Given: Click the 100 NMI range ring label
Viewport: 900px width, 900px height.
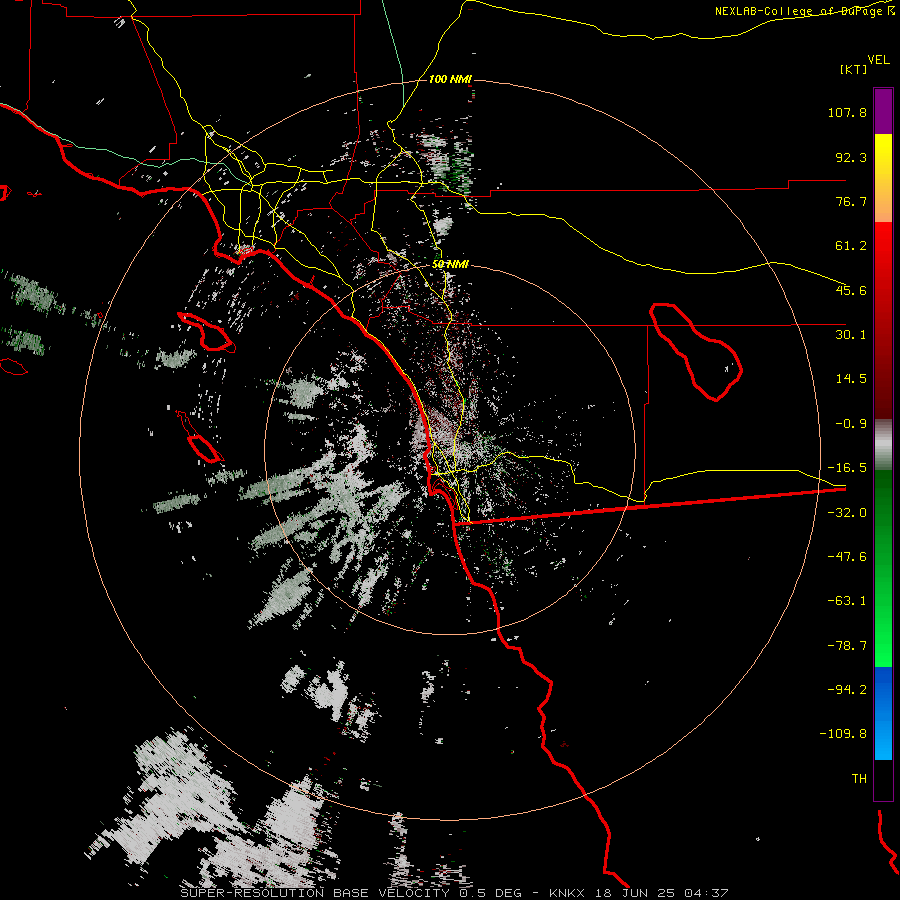Looking at the screenshot, I should coord(450,79).
